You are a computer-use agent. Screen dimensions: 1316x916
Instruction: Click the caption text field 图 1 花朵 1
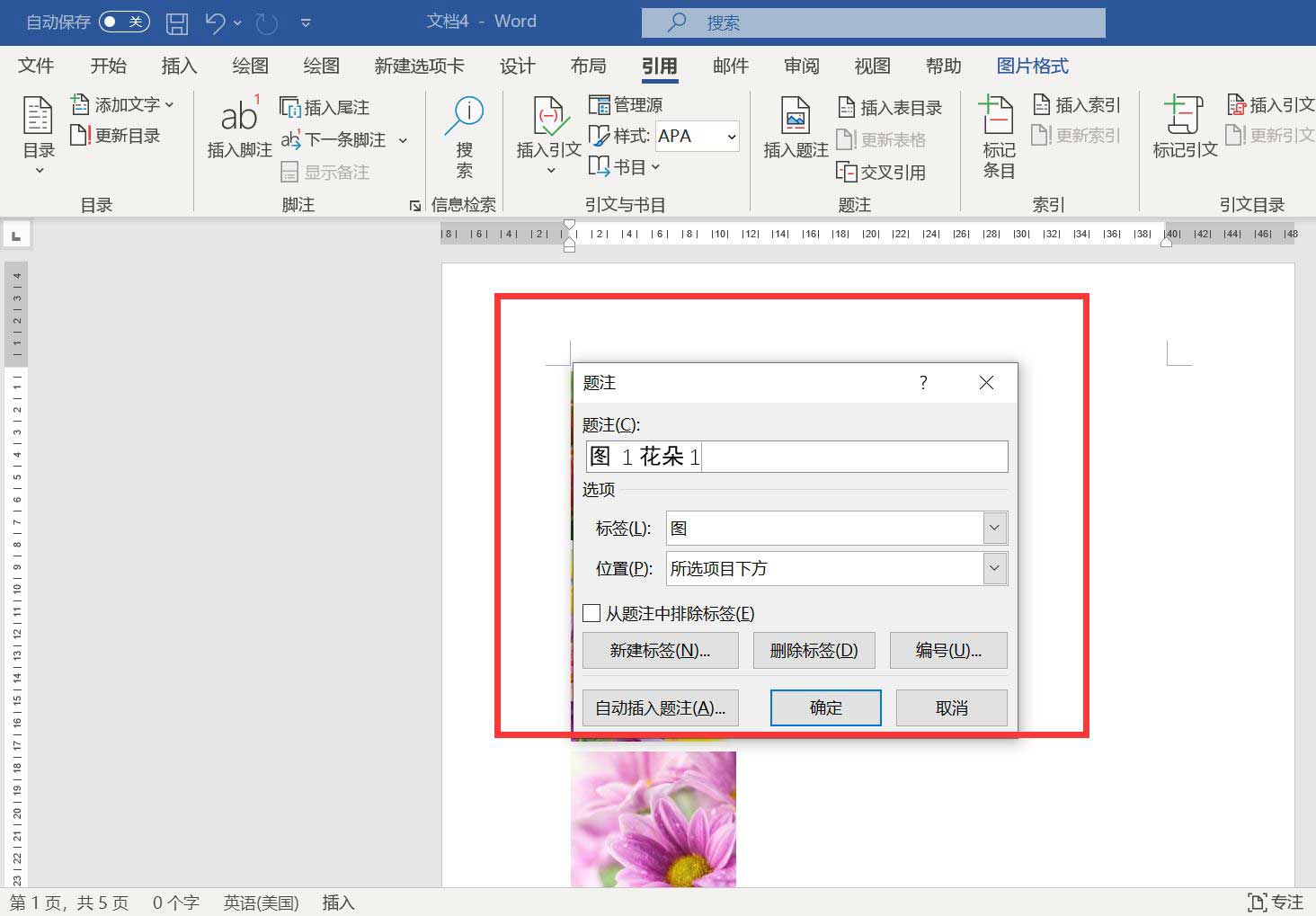(796, 457)
